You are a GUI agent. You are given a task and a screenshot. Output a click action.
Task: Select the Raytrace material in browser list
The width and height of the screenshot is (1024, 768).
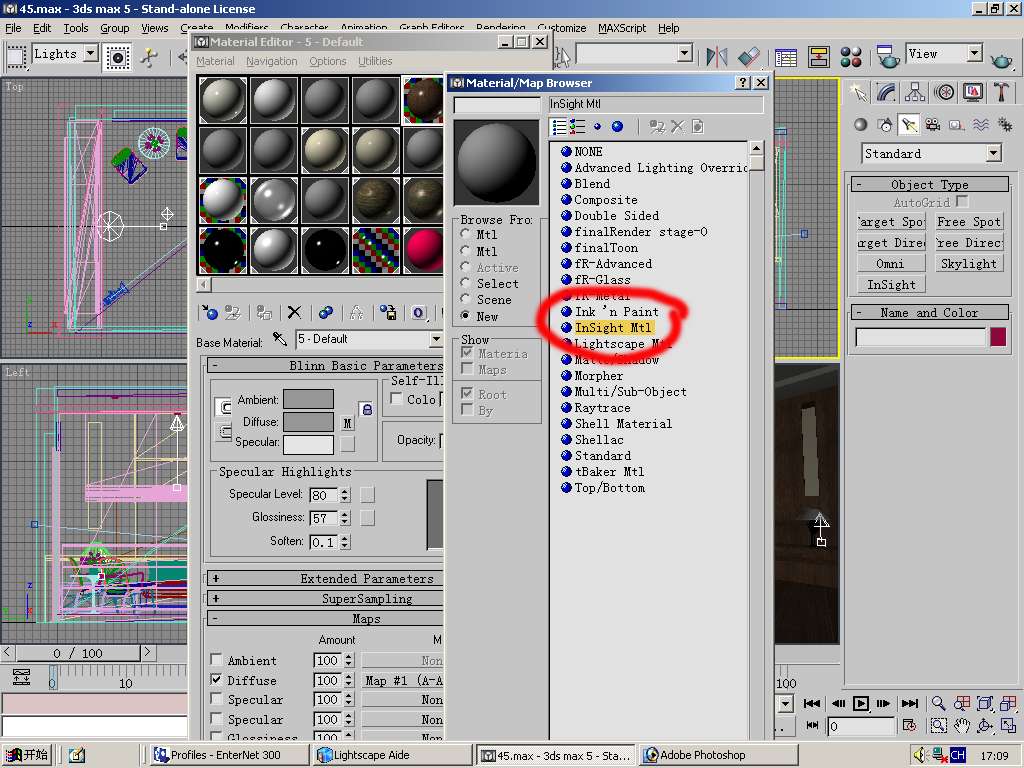[601, 408]
